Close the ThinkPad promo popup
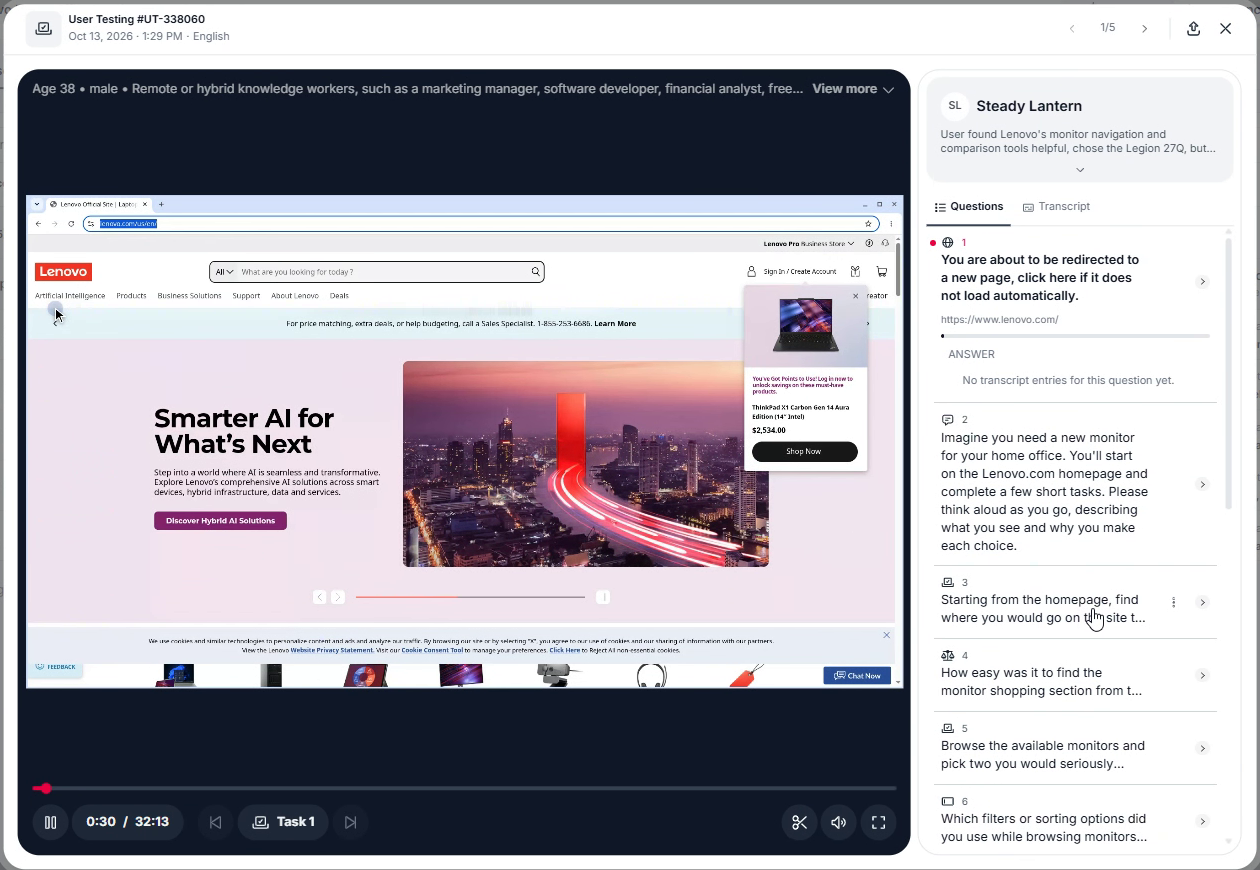This screenshot has width=1260, height=870. (855, 296)
